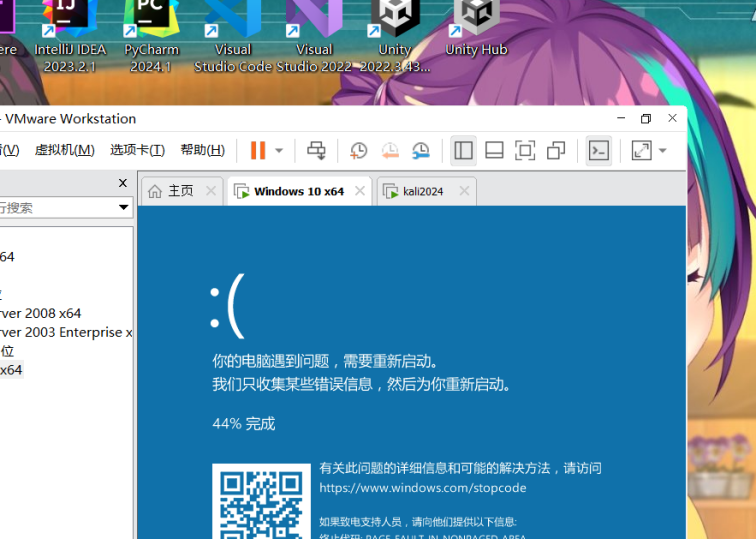Enter full screen mode icon

tap(525, 150)
